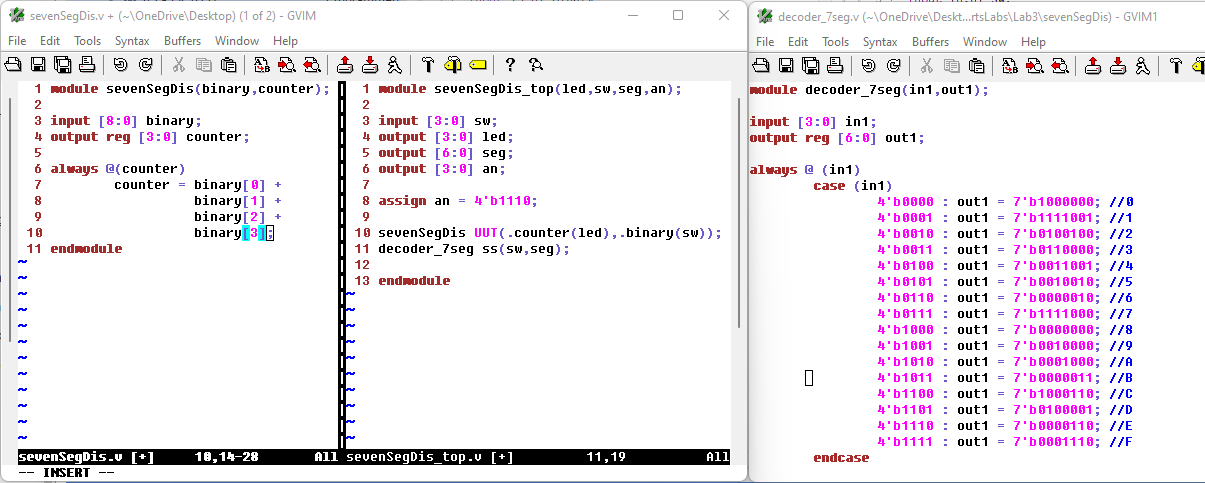Image resolution: width=1205 pixels, height=483 pixels.
Task: Click Open file icon in sevenSegDis.v window
Action: click(14, 65)
